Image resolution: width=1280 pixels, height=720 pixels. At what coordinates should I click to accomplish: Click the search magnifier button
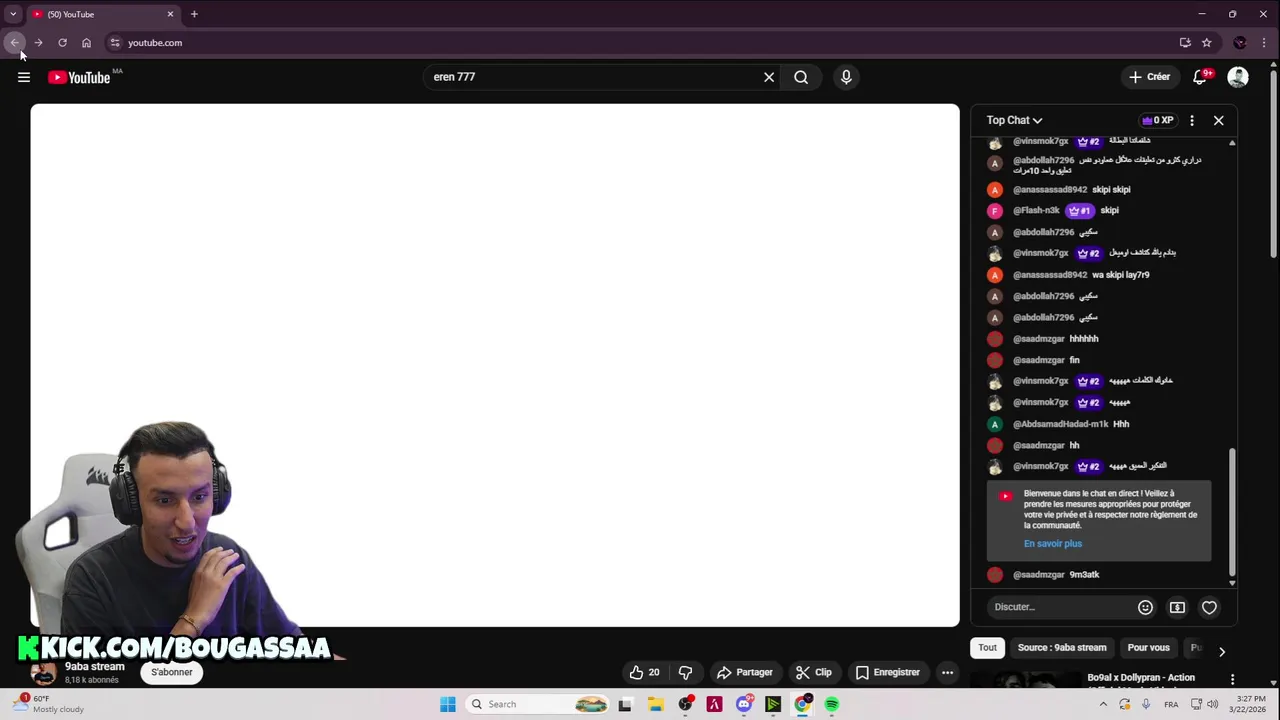point(801,77)
